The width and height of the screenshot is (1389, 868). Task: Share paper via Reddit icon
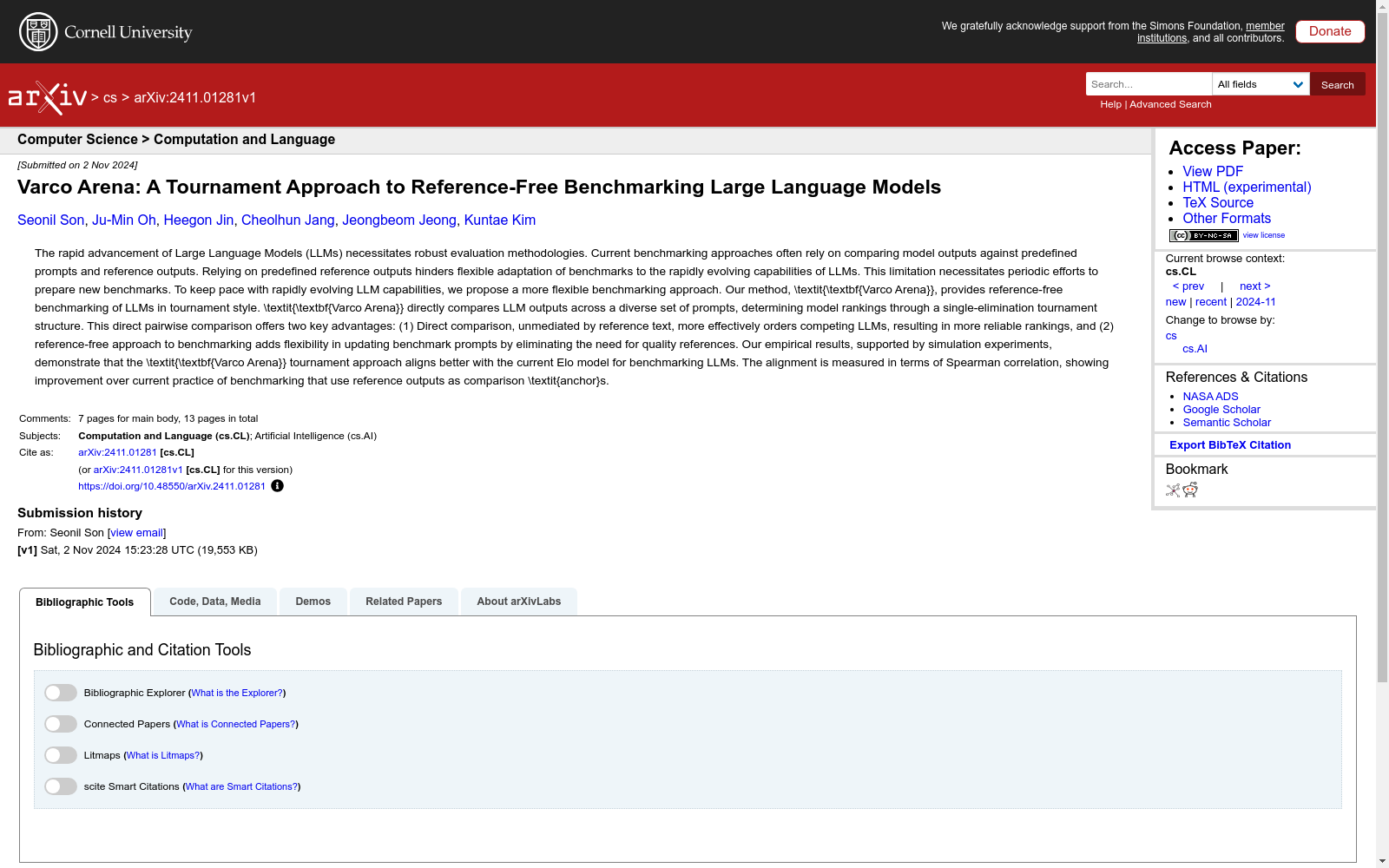pyautogui.click(x=1190, y=490)
